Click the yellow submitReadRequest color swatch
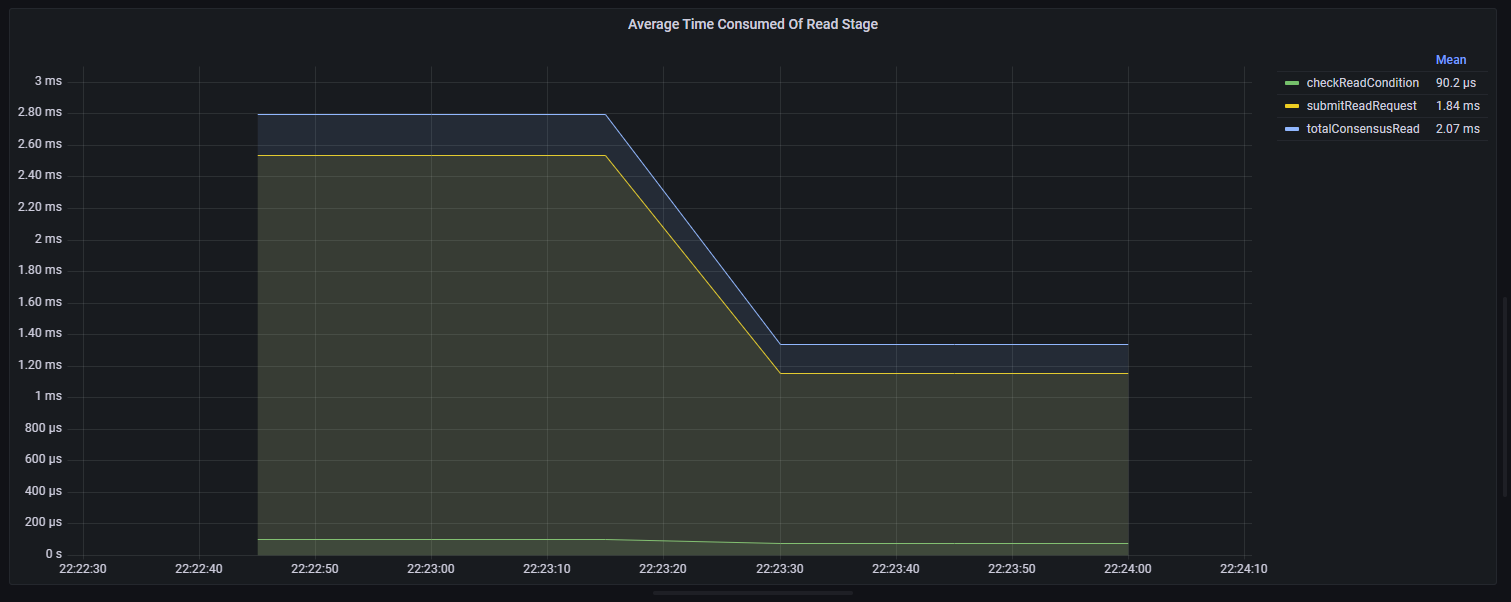 pyautogui.click(x=1292, y=106)
